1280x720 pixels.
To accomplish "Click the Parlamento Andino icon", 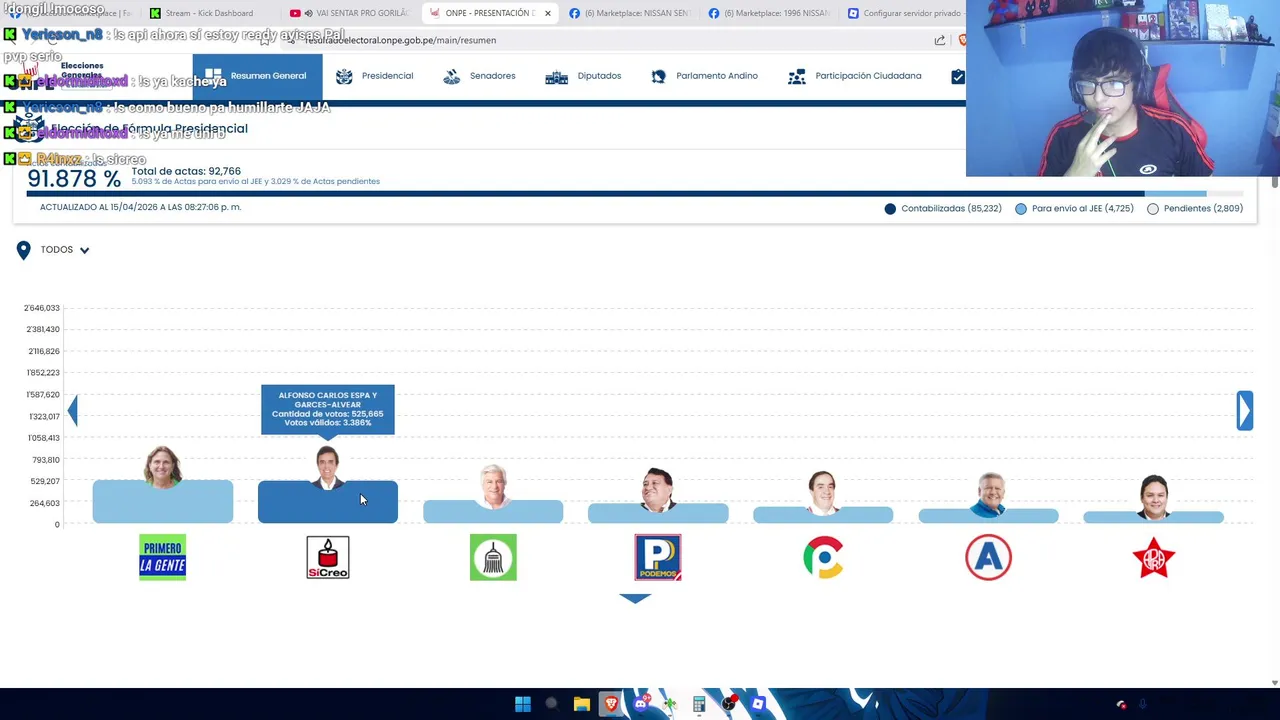I will [x=658, y=76].
